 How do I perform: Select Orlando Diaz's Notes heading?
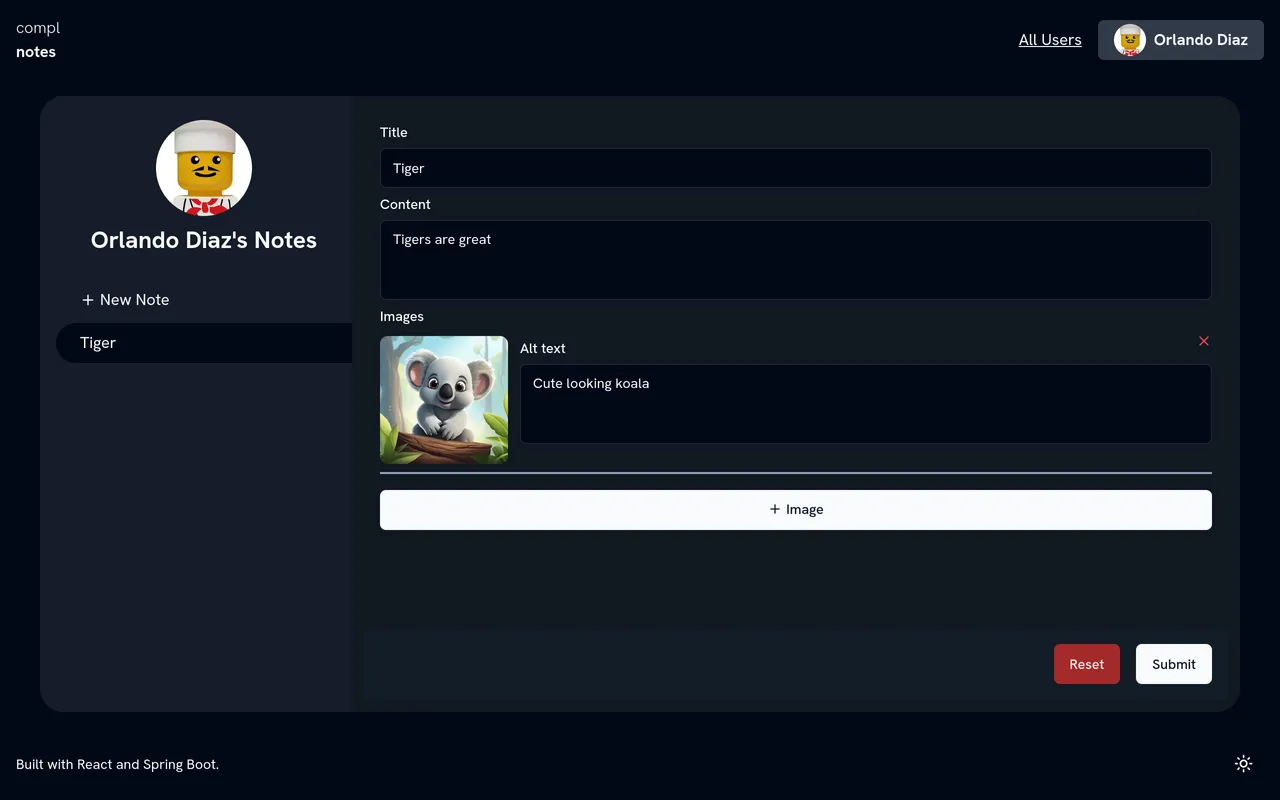(x=203, y=240)
